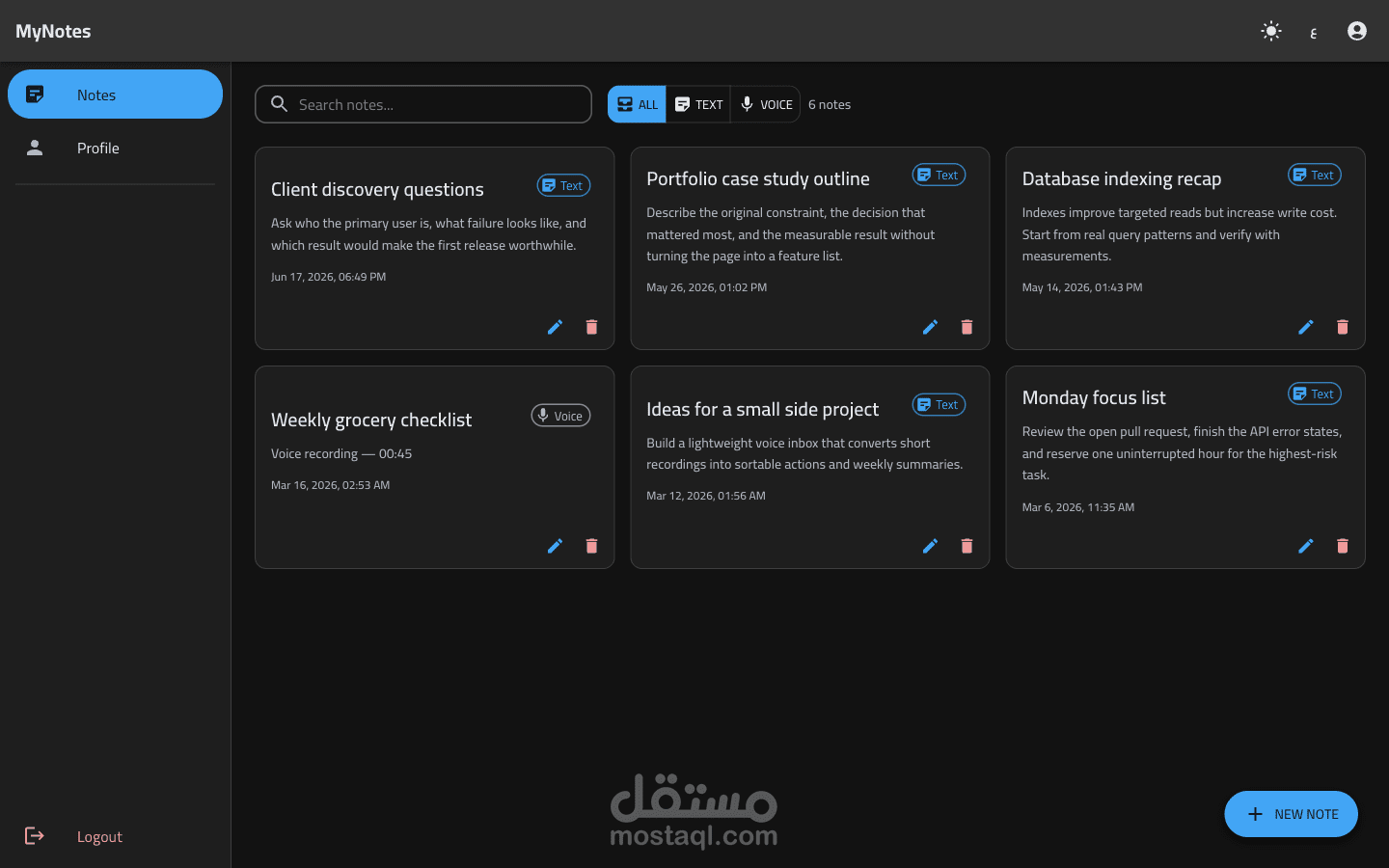1389x868 pixels.
Task: Open the Database indexing recap title
Action: tap(1122, 178)
